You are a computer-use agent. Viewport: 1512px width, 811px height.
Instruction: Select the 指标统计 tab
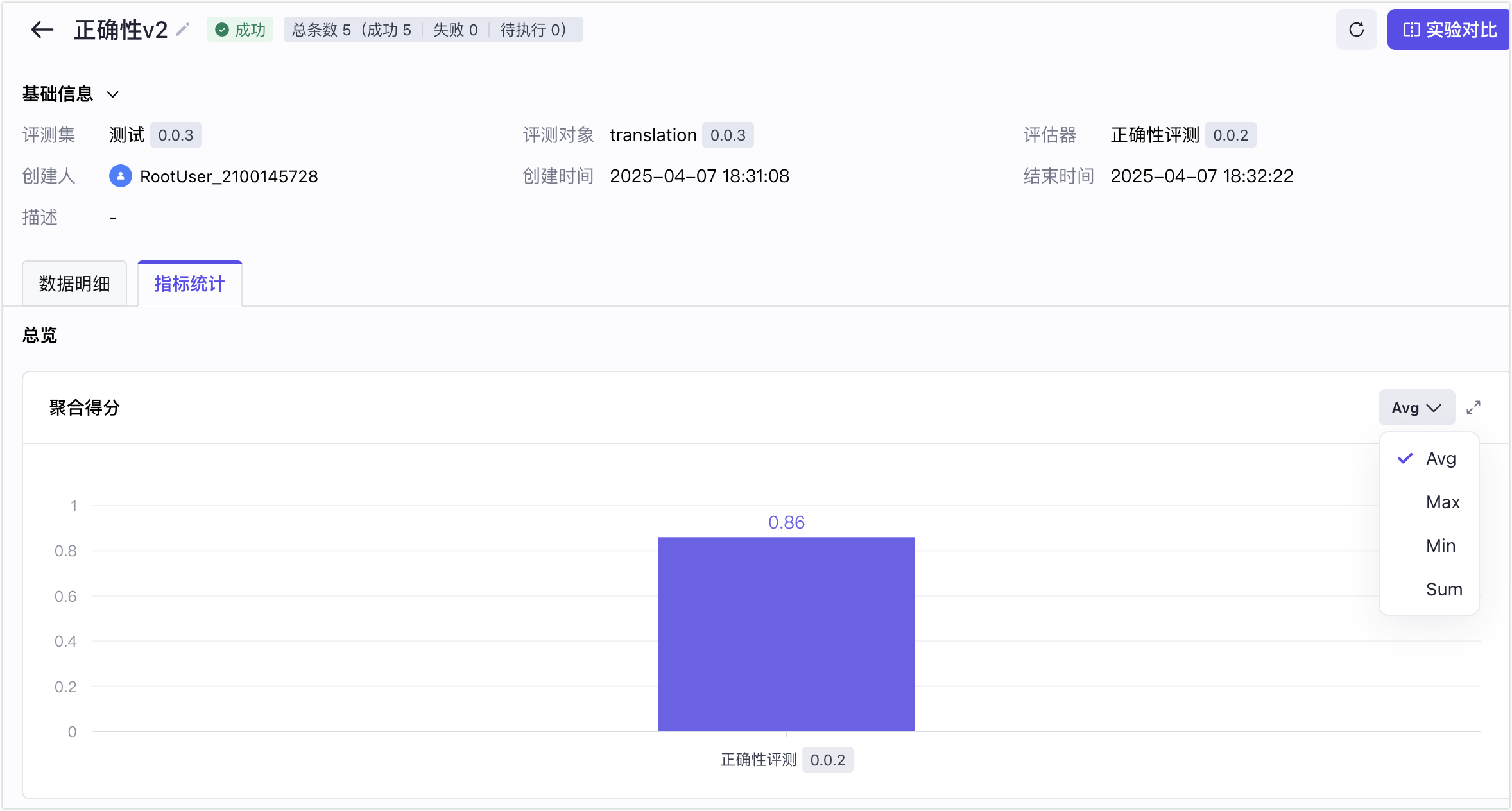point(190,284)
